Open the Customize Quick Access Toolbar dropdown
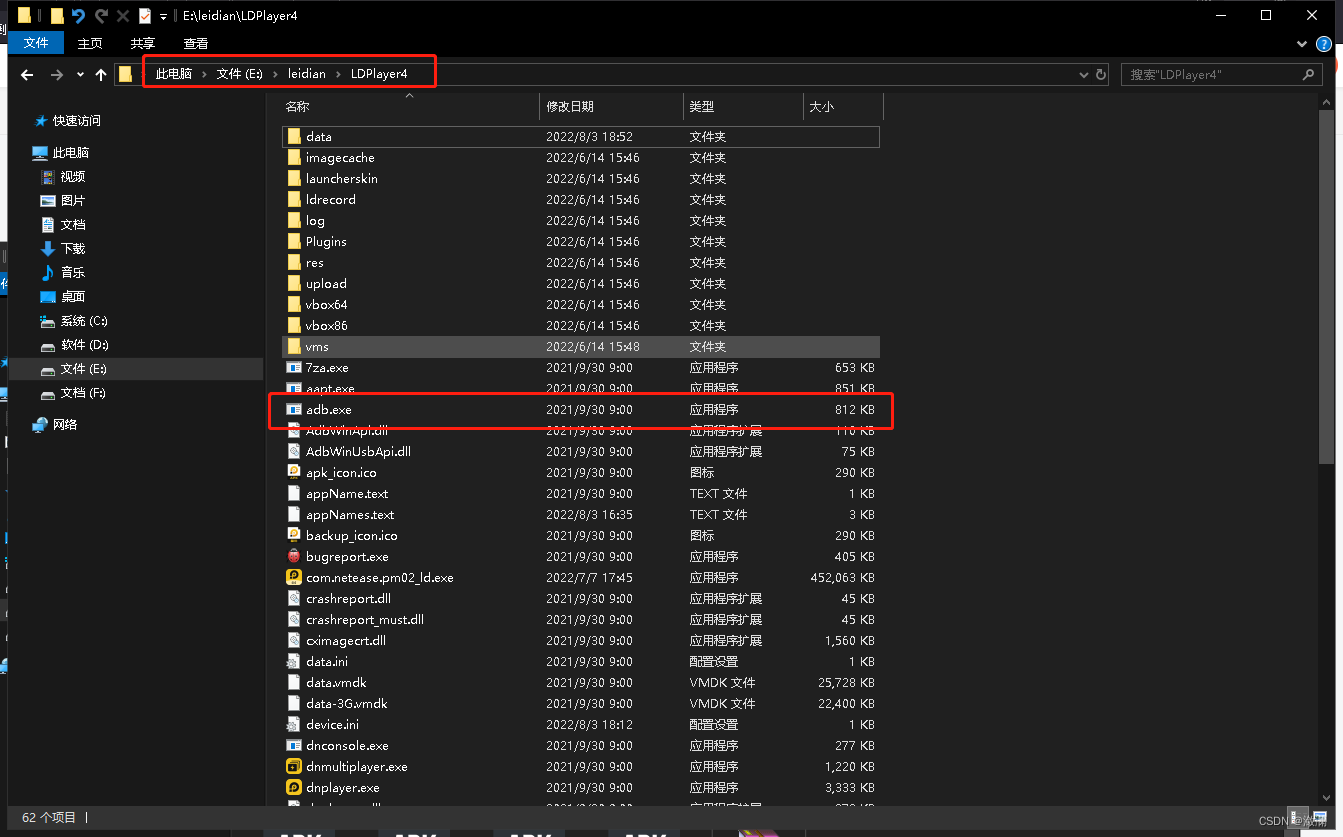1343x837 pixels. pyautogui.click(x=164, y=17)
